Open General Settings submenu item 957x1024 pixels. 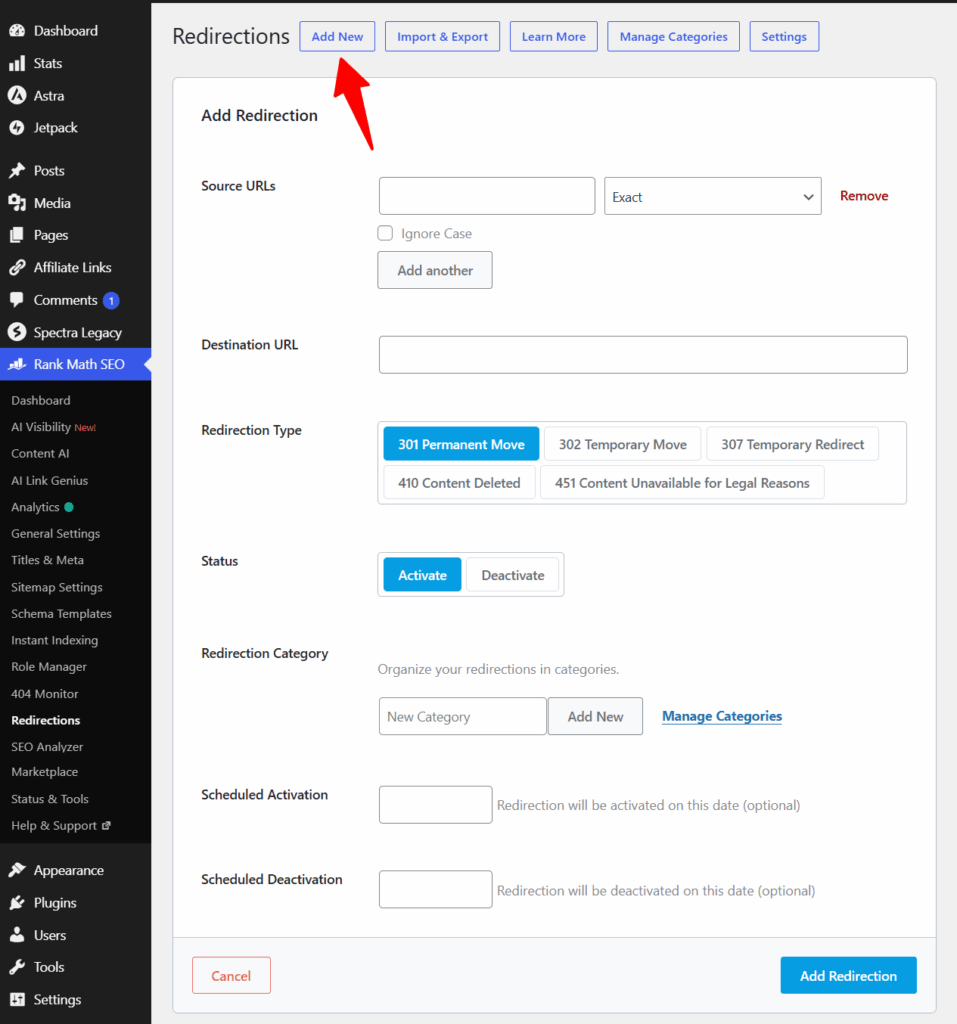point(56,534)
